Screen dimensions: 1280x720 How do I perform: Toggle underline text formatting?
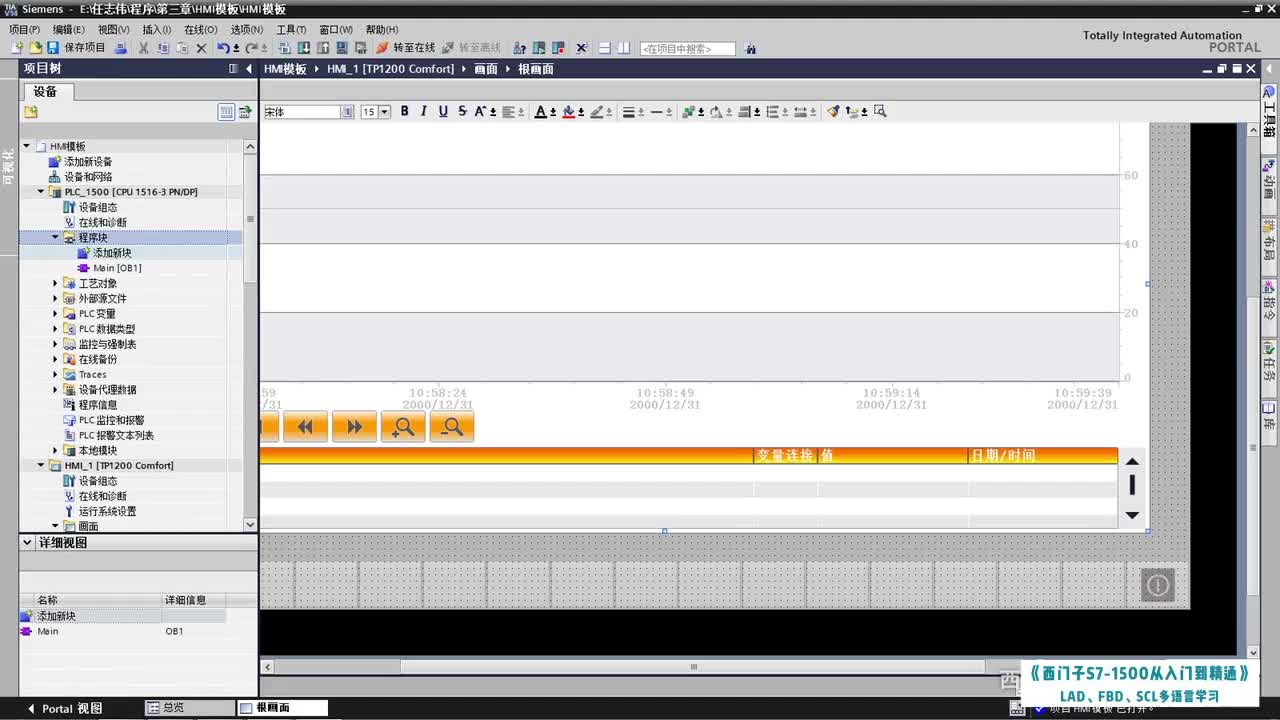pos(443,111)
